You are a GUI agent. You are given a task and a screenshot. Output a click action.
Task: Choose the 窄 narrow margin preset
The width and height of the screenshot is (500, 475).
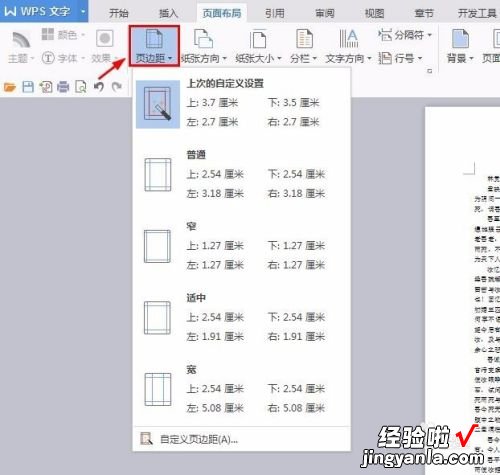241,246
